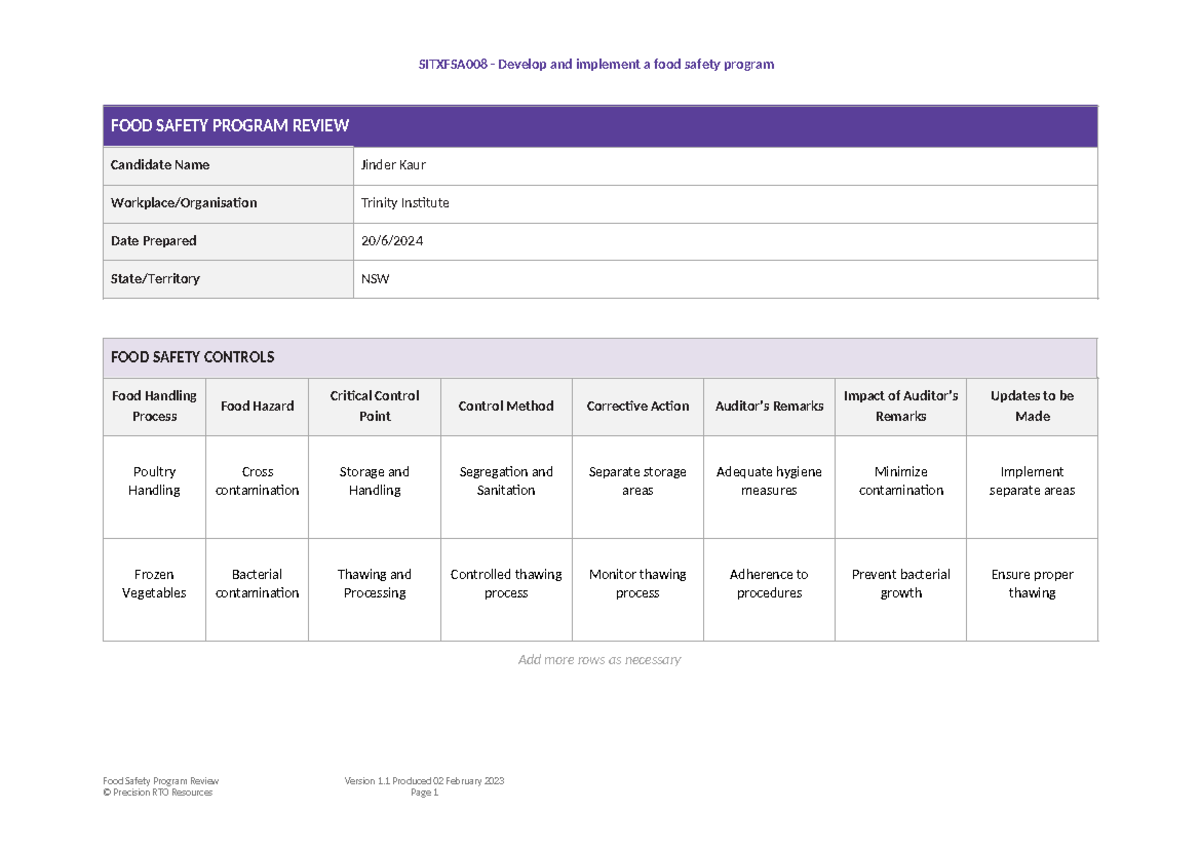
Task: Select the FOOD SAFETY PROGRAM REVIEW header
Action: coord(600,126)
